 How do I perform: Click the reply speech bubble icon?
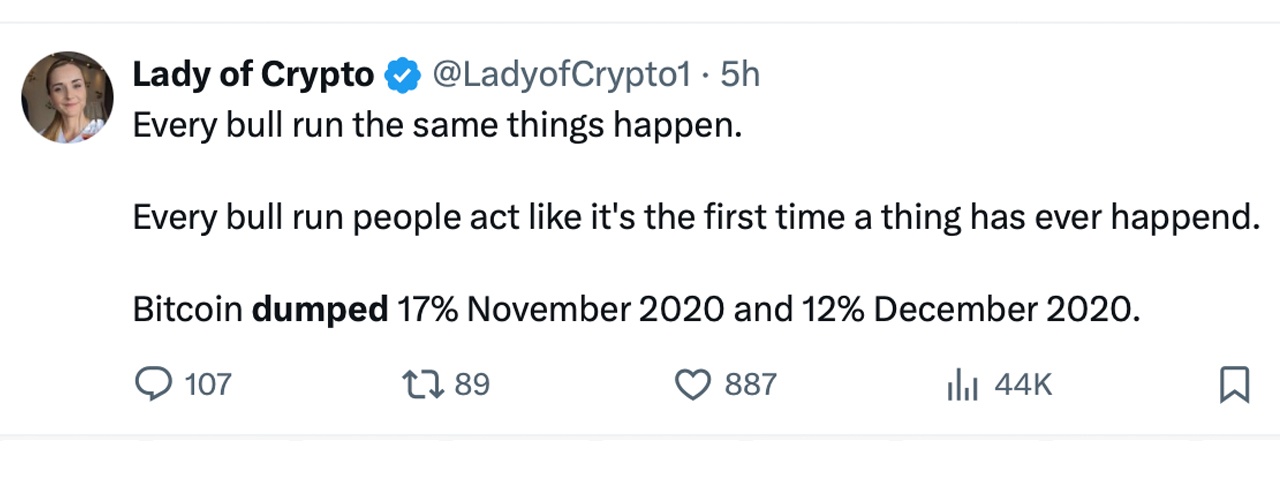coord(152,384)
